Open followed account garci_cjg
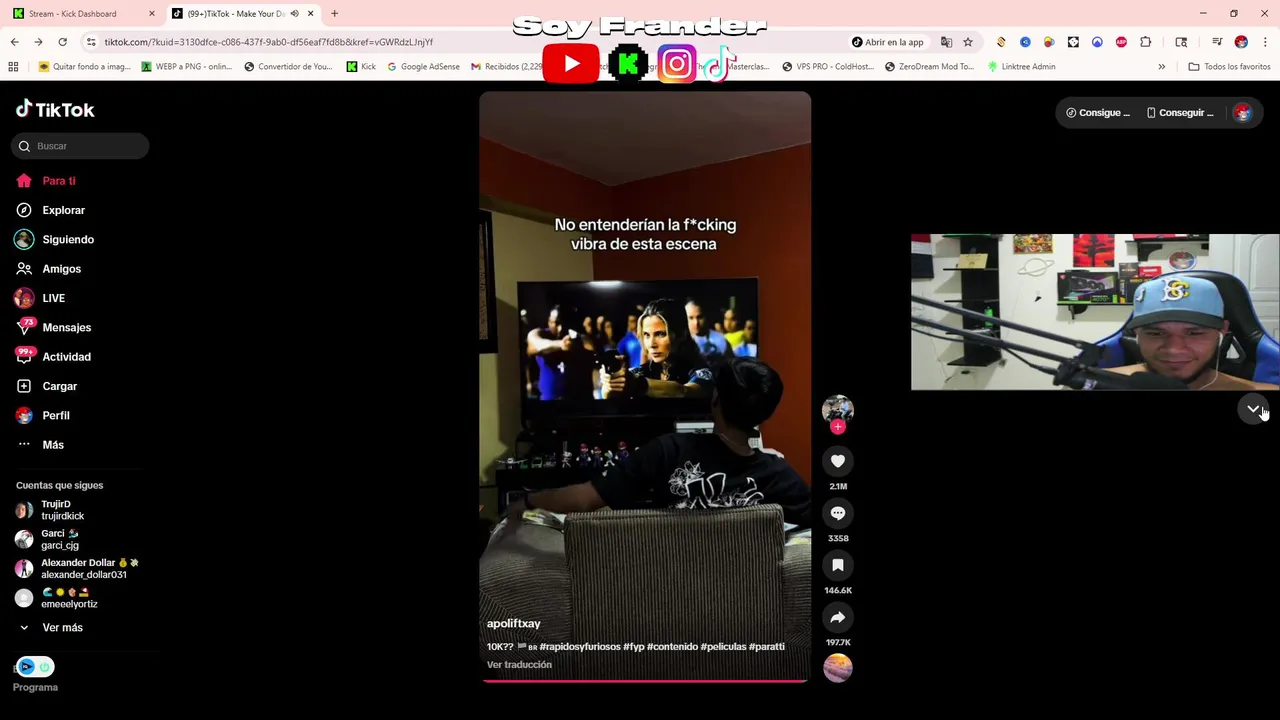 point(60,540)
